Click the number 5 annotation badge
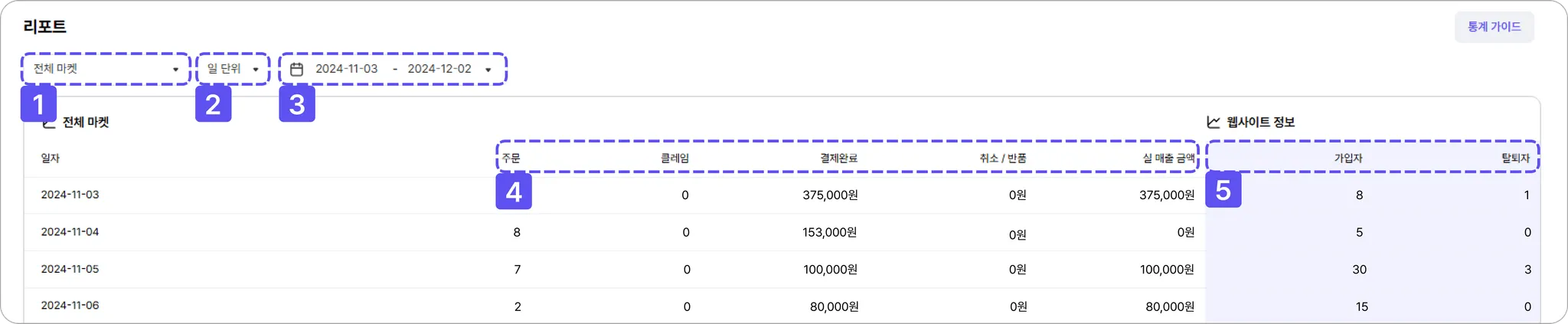The width and height of the screenshot is (1568, 324). [1223, 190]
